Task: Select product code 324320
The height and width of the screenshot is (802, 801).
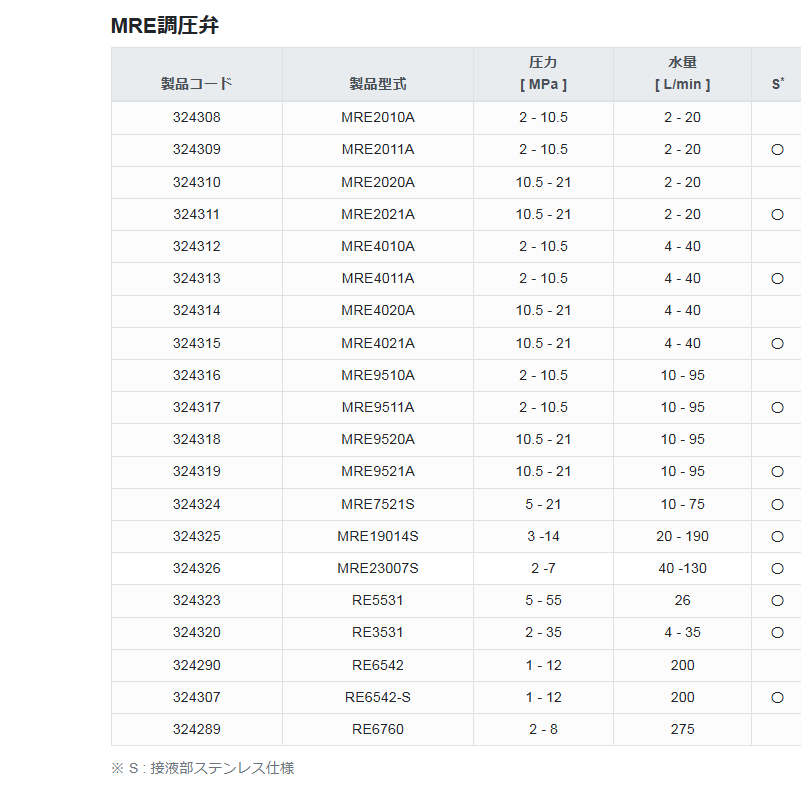Action: click(196, 633)
